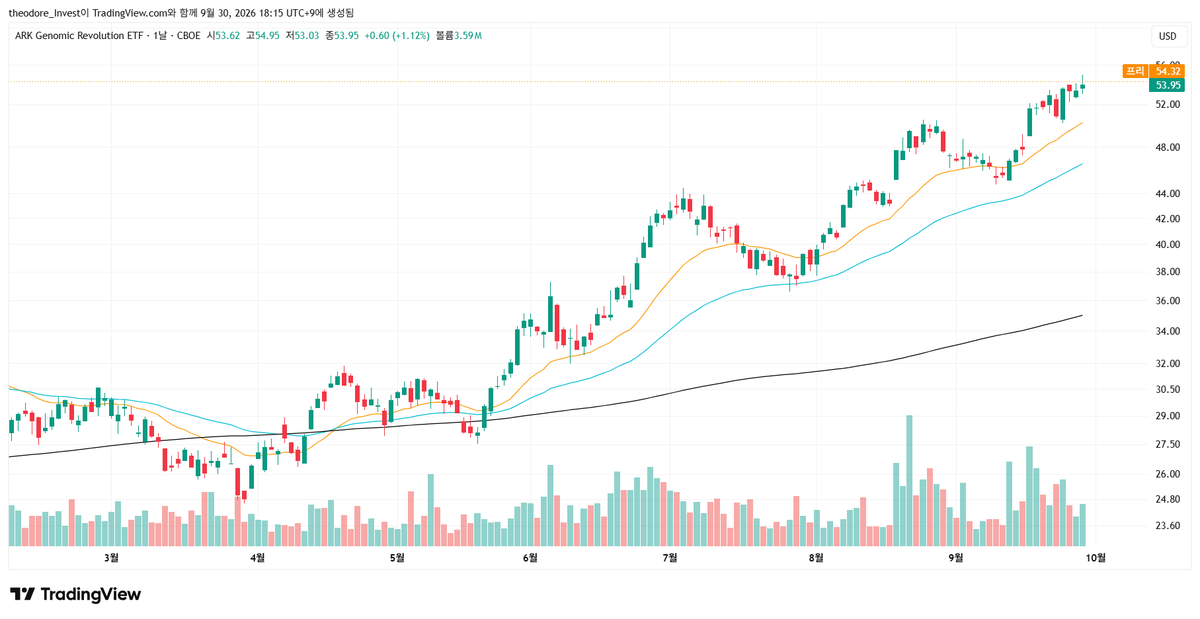Viewport: 1200px width, 619px height.
Task: Click the 34.00 price axis label
Action: (1167, 332)
